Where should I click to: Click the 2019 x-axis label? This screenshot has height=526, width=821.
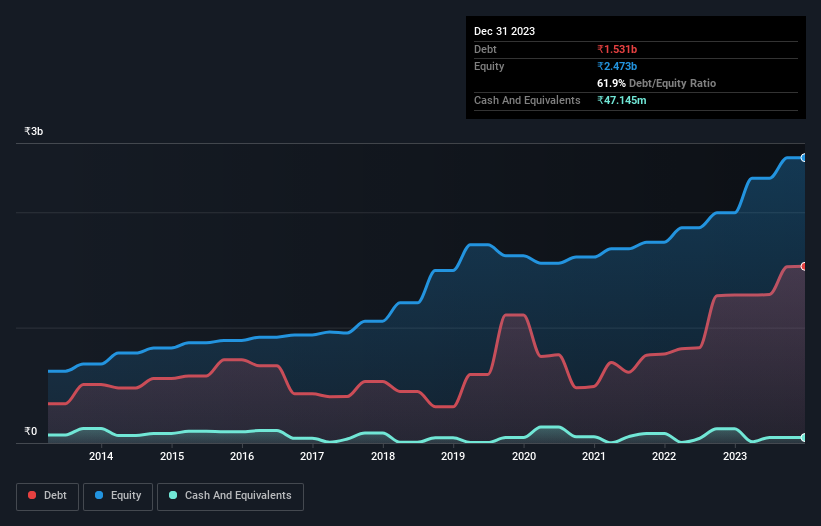(x=453, y=456)
